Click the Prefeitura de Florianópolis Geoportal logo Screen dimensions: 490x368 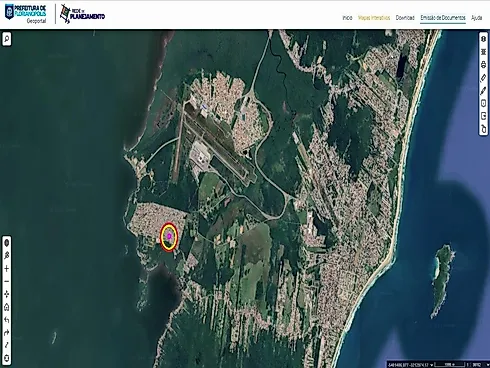pyautogui.click(x=25, y=14)
